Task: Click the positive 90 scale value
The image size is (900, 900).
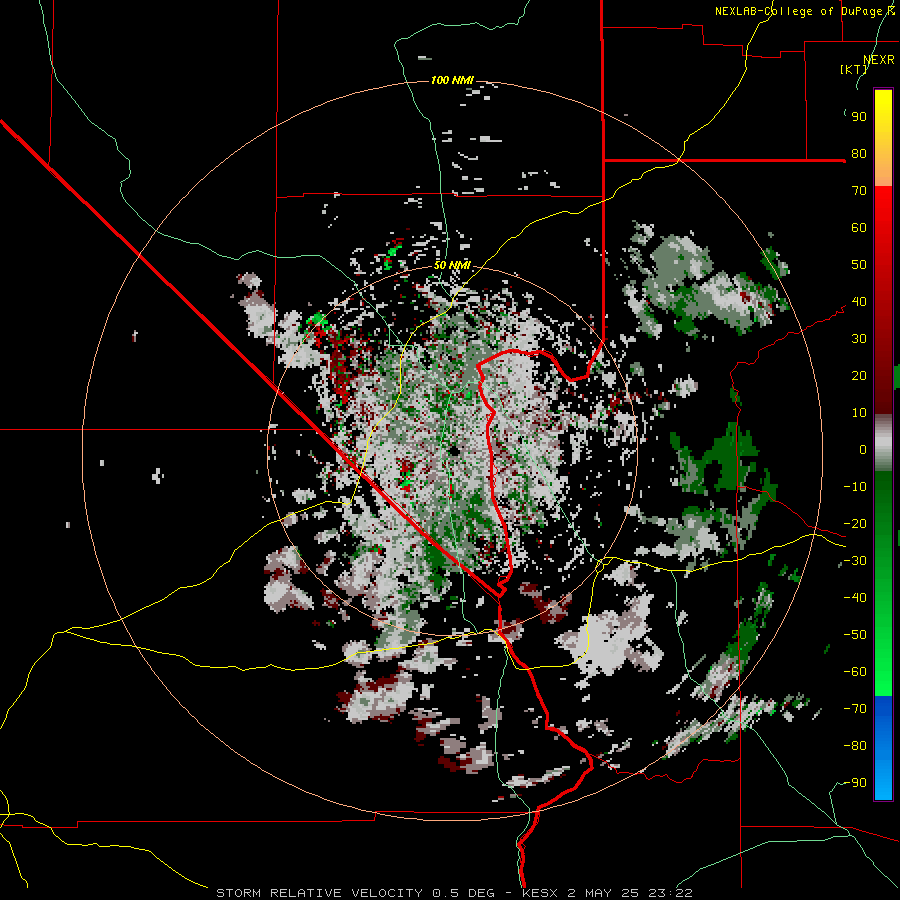Action: pos(859,117)
